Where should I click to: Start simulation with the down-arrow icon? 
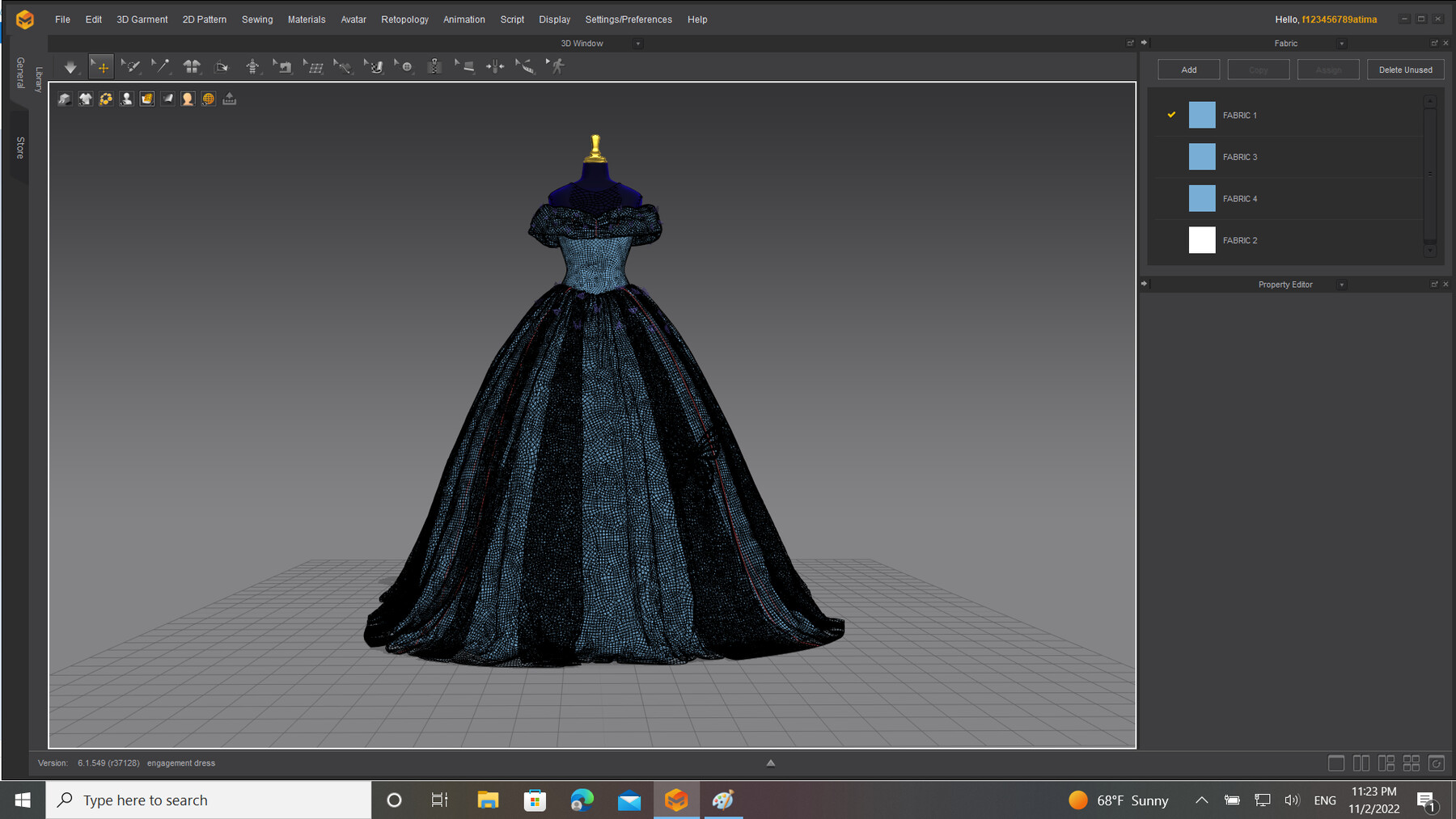pos(70,66)
